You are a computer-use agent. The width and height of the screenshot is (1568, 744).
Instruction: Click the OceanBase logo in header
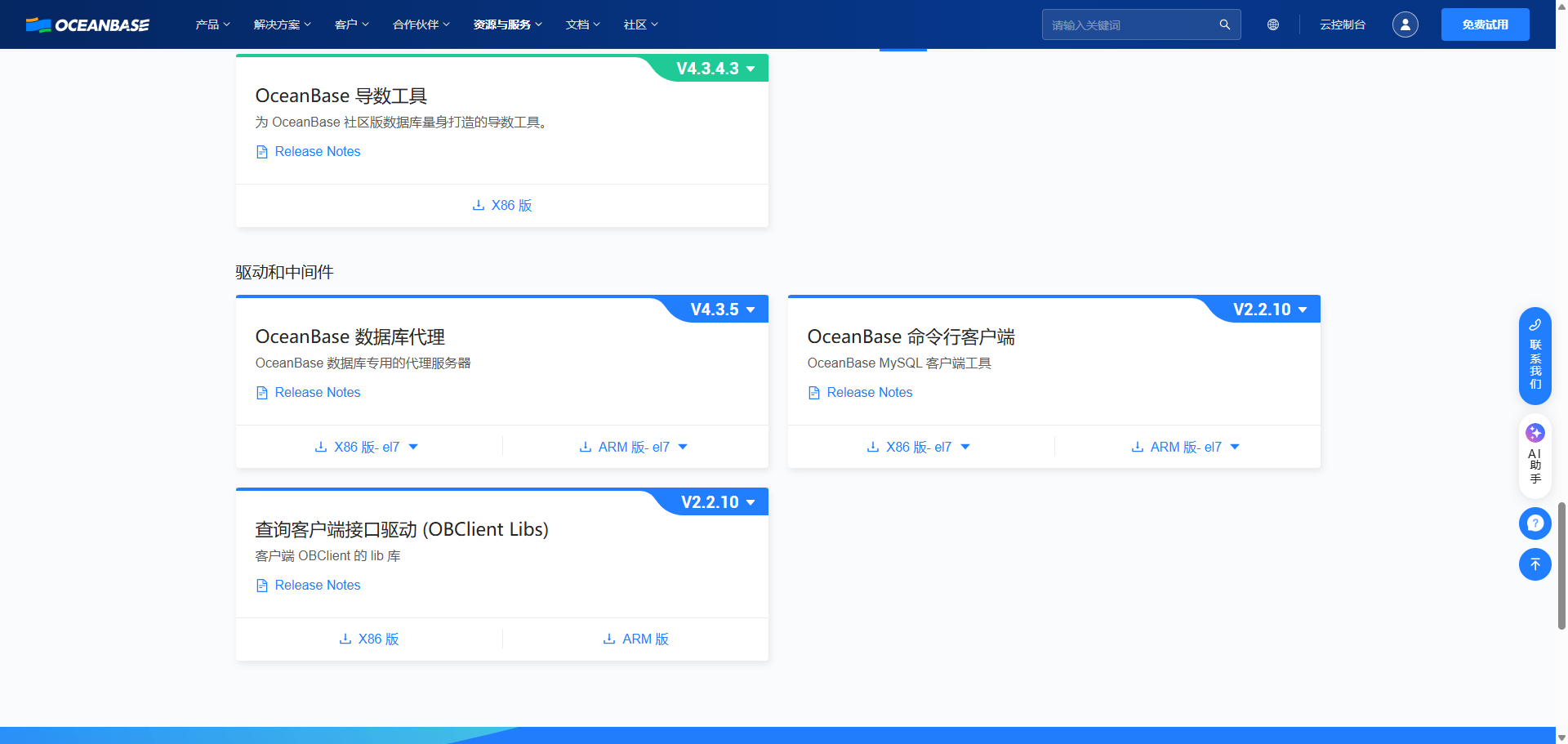point(87,25)
